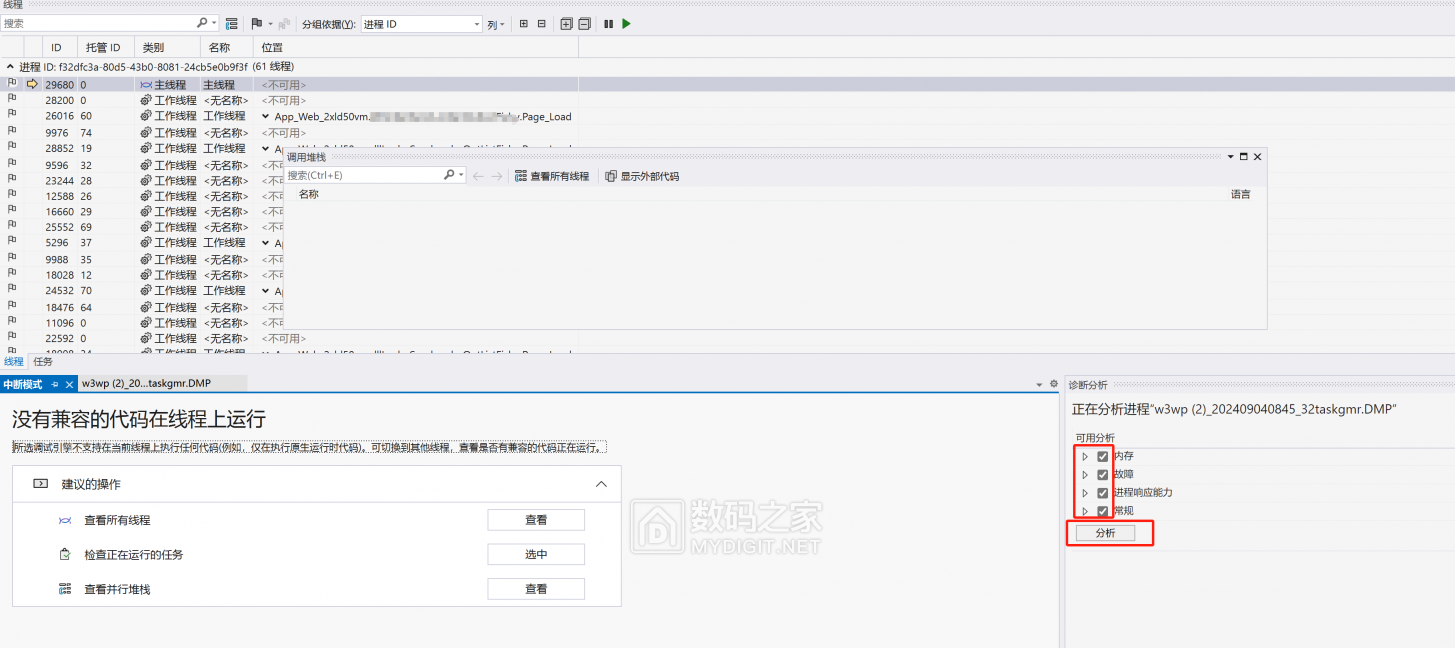This screenshot has width=1455, height=648.
Task: Switch to the 任务 bottom tab
Action: tap(43, 362)
